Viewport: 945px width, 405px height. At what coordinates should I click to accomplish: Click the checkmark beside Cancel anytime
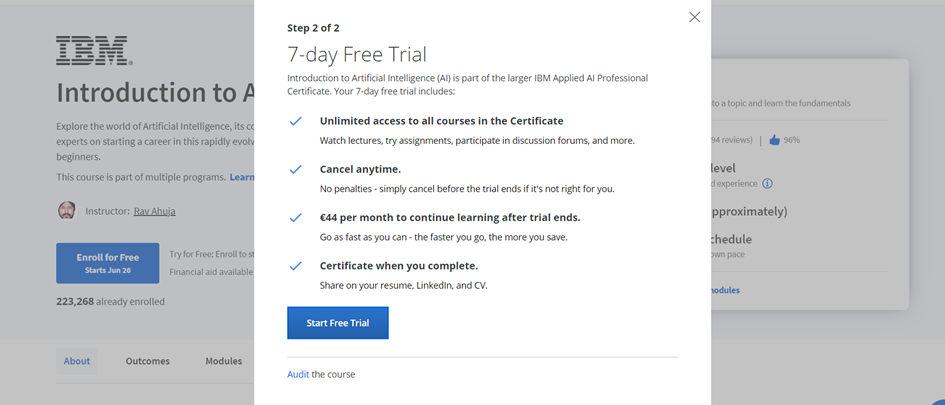295,169
